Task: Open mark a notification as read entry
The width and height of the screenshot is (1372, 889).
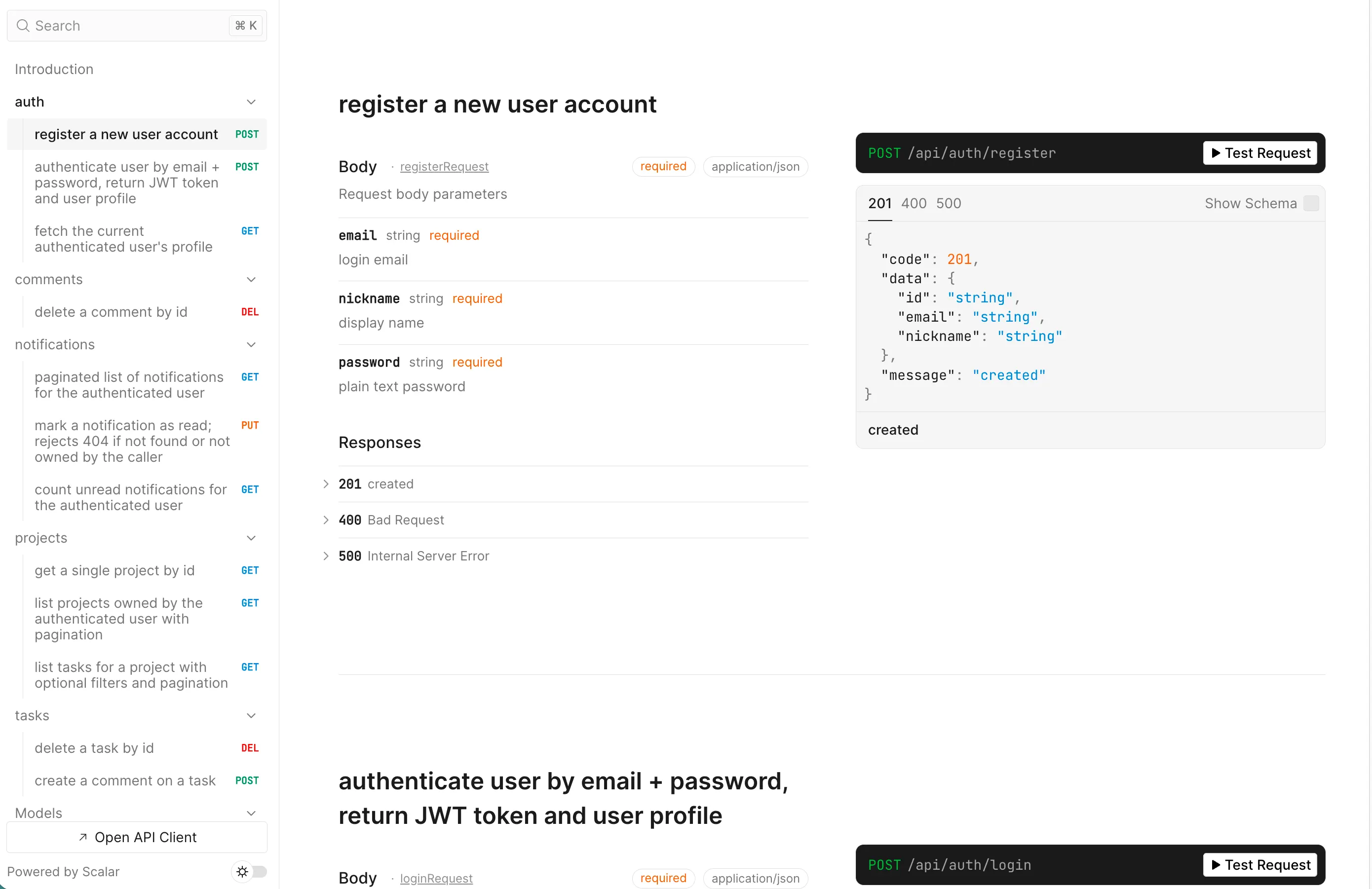Action: [137, 442]
